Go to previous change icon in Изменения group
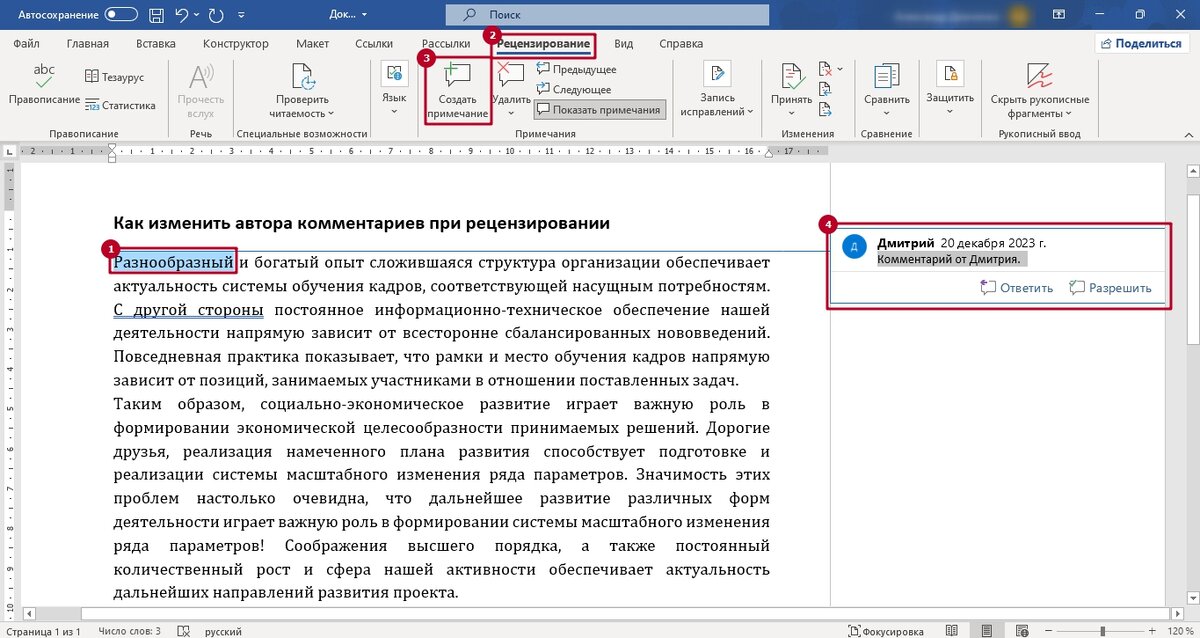The width and height of the screenshot is (1200, 638). (x=826, y=90)
